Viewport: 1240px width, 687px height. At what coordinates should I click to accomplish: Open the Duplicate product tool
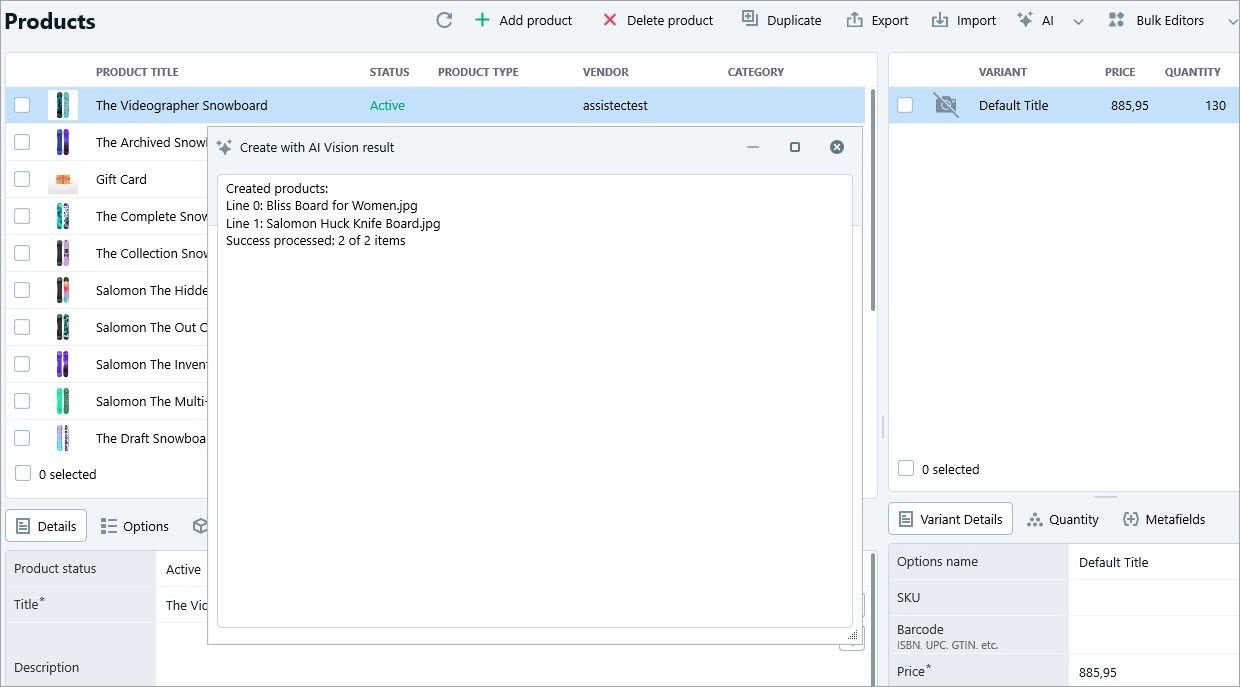click(x=749, y=19)
